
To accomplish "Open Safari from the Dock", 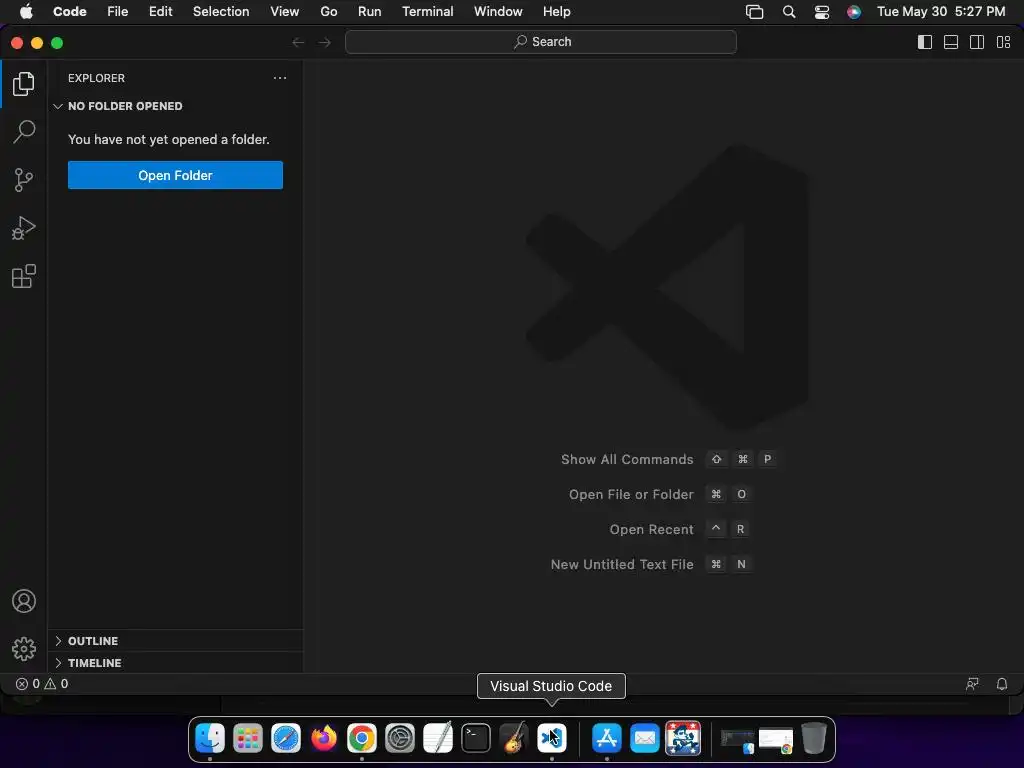I will click(286, 739).
